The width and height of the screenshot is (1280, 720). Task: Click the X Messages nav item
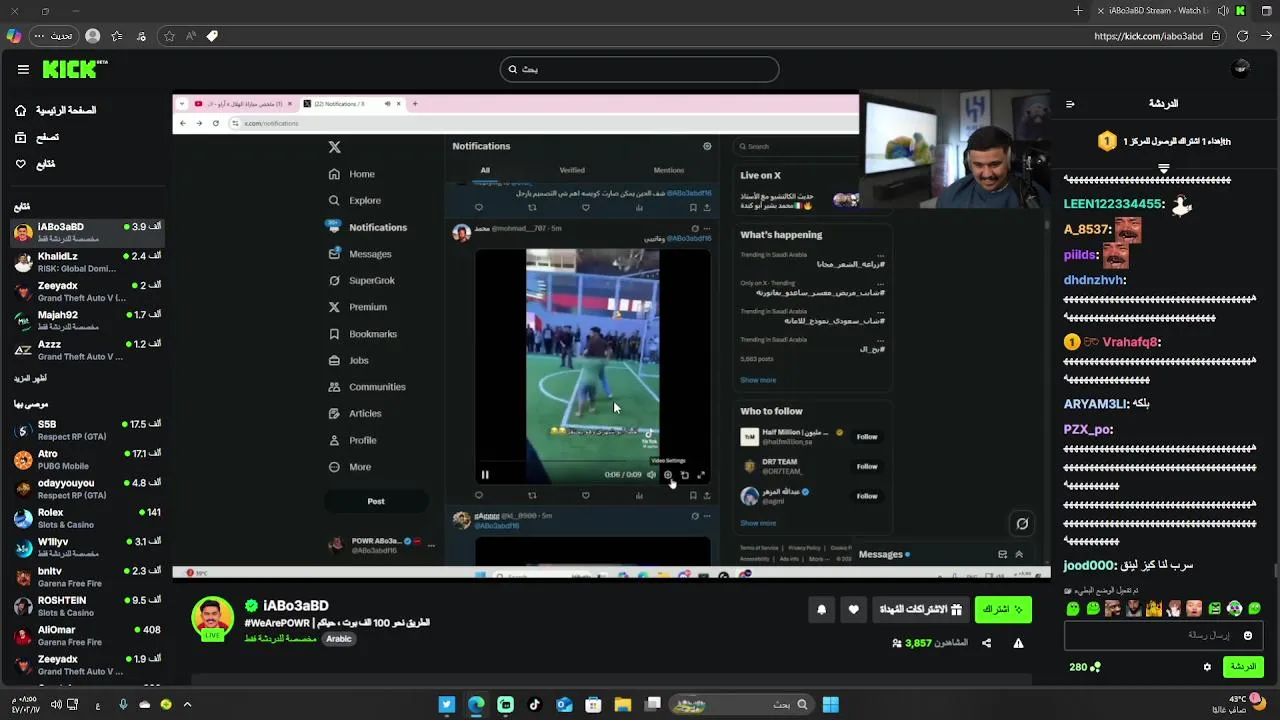360,254
